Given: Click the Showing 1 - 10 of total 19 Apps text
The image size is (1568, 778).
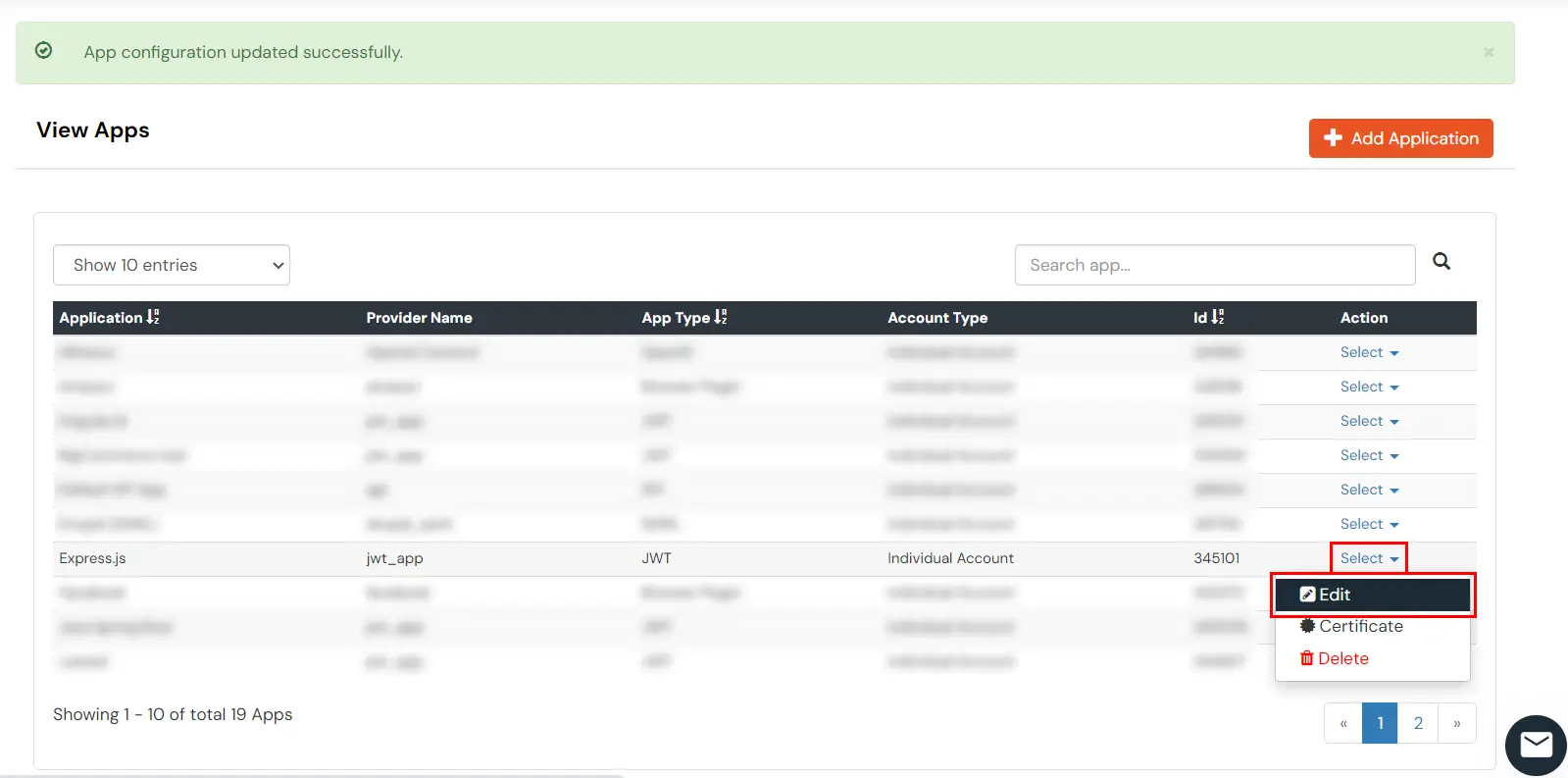Looking at the screenshot, I should (x=173, y=714).
